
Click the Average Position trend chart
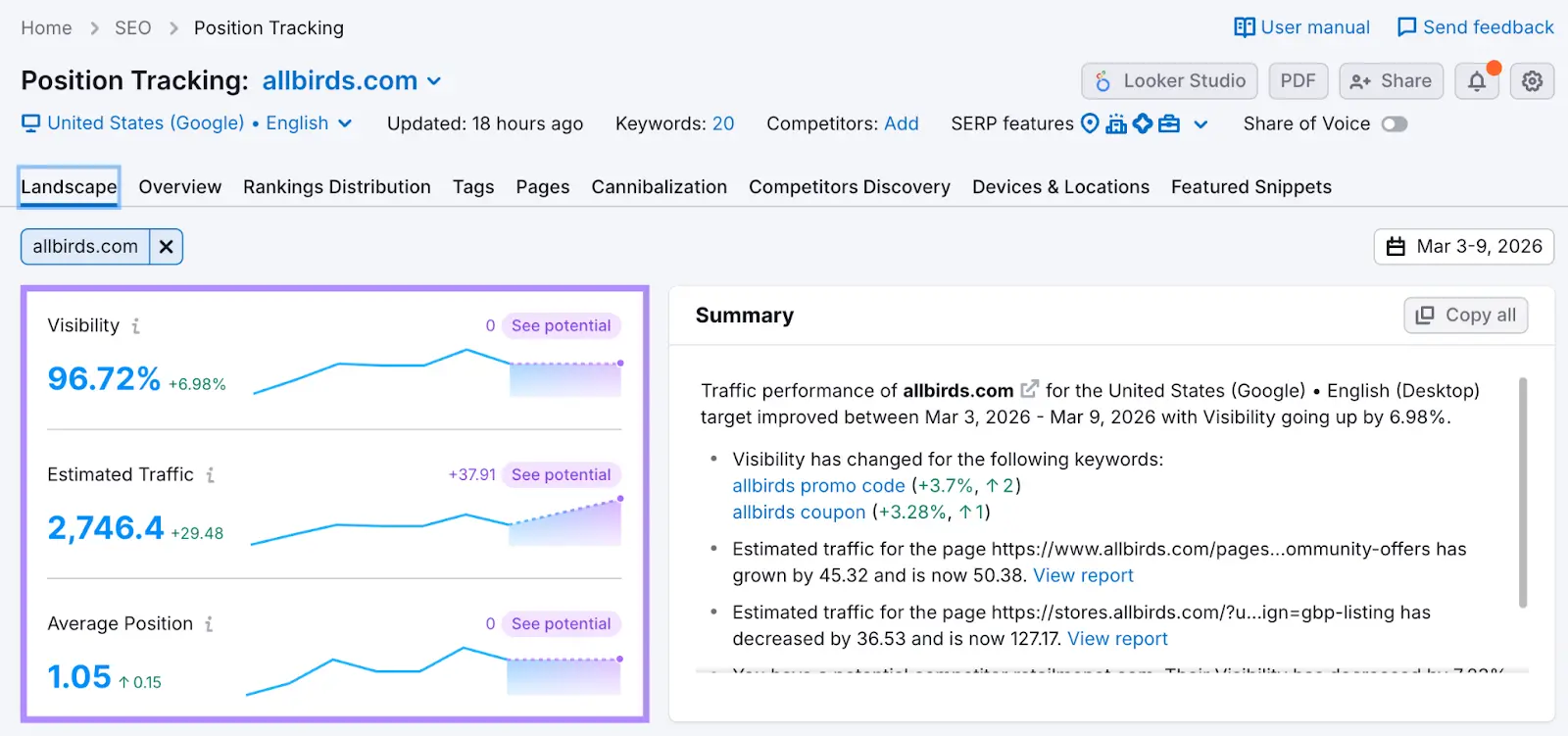click(435, 671)
